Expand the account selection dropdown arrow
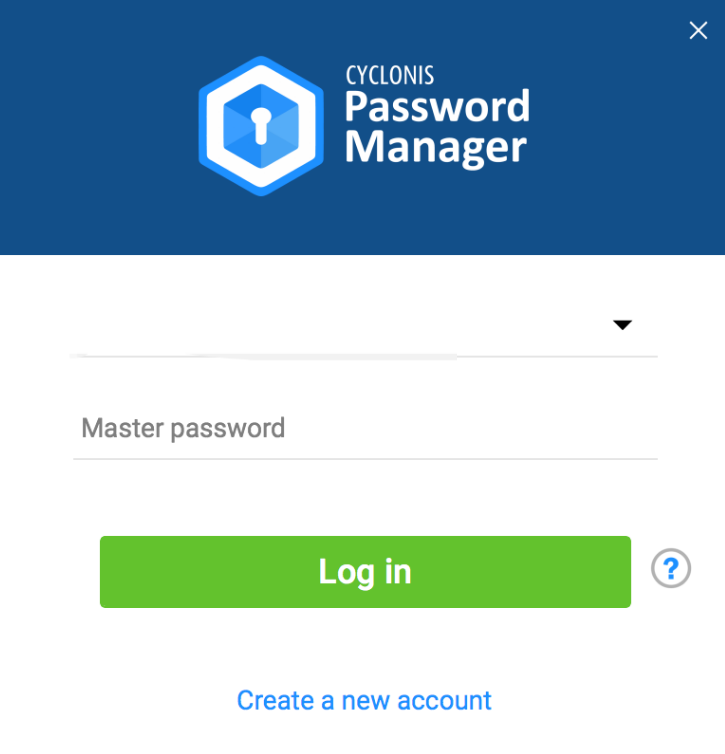 coord(622,325)
